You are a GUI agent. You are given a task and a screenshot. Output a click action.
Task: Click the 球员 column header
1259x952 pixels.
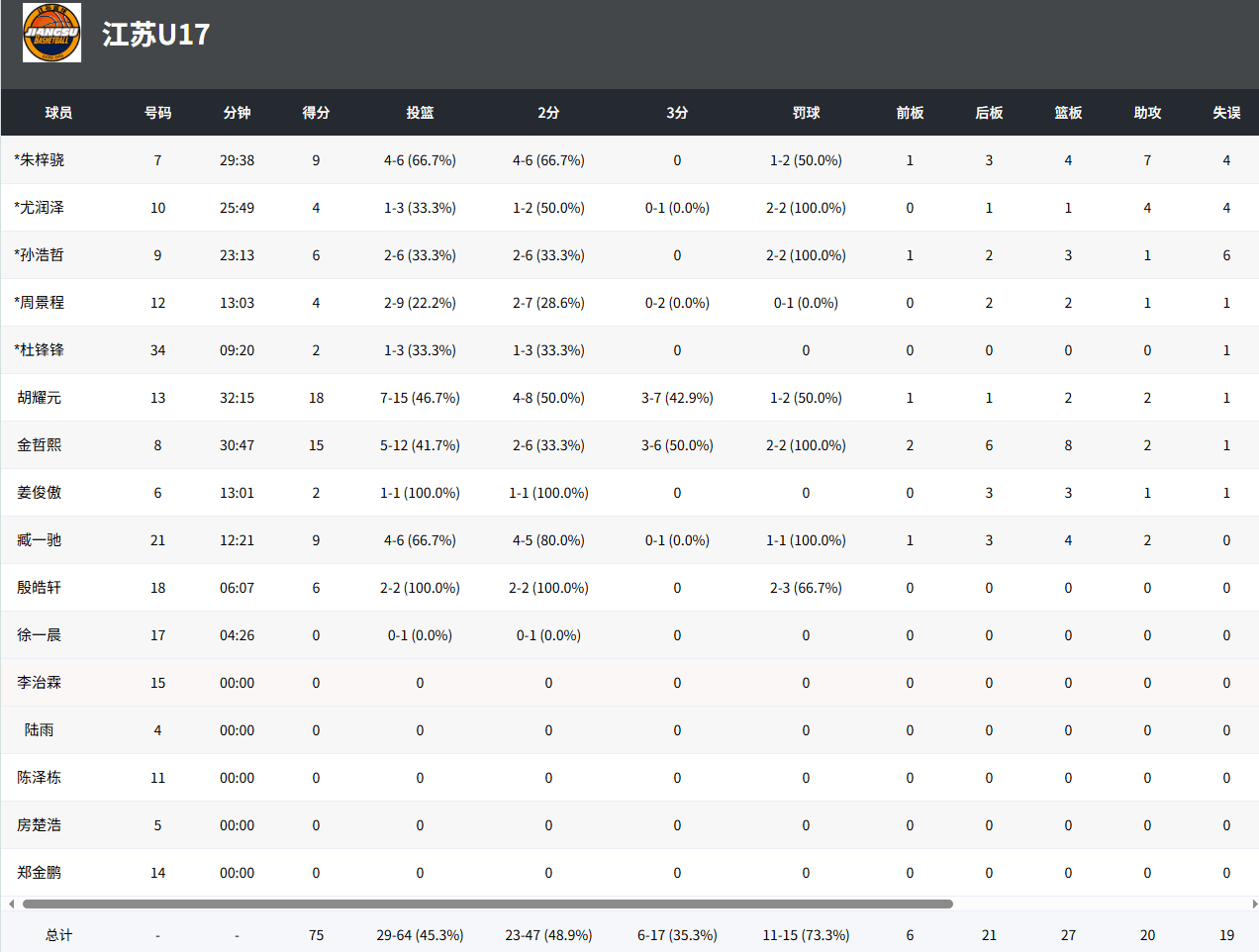pos(58,113)
